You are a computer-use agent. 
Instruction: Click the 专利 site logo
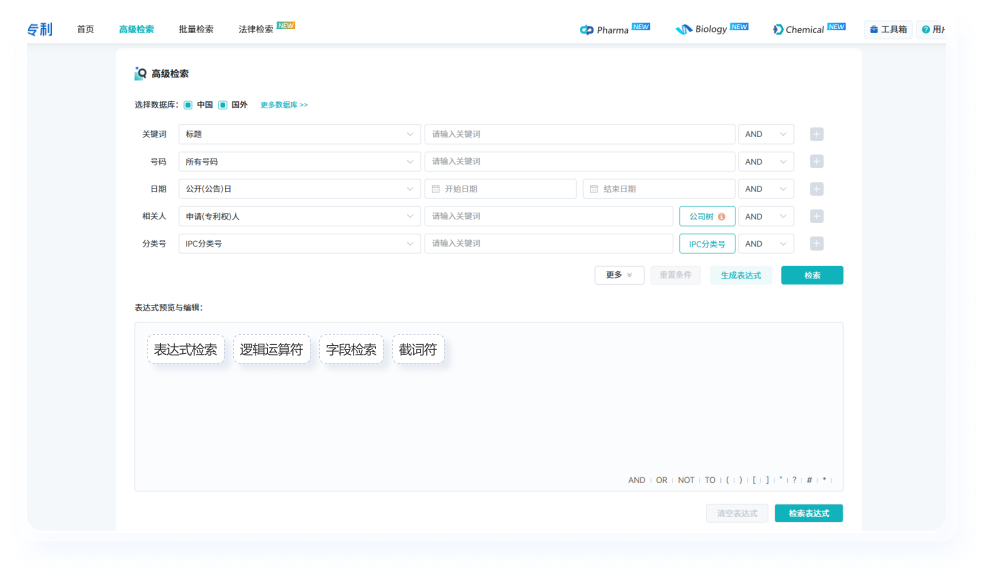coord(40,29)
